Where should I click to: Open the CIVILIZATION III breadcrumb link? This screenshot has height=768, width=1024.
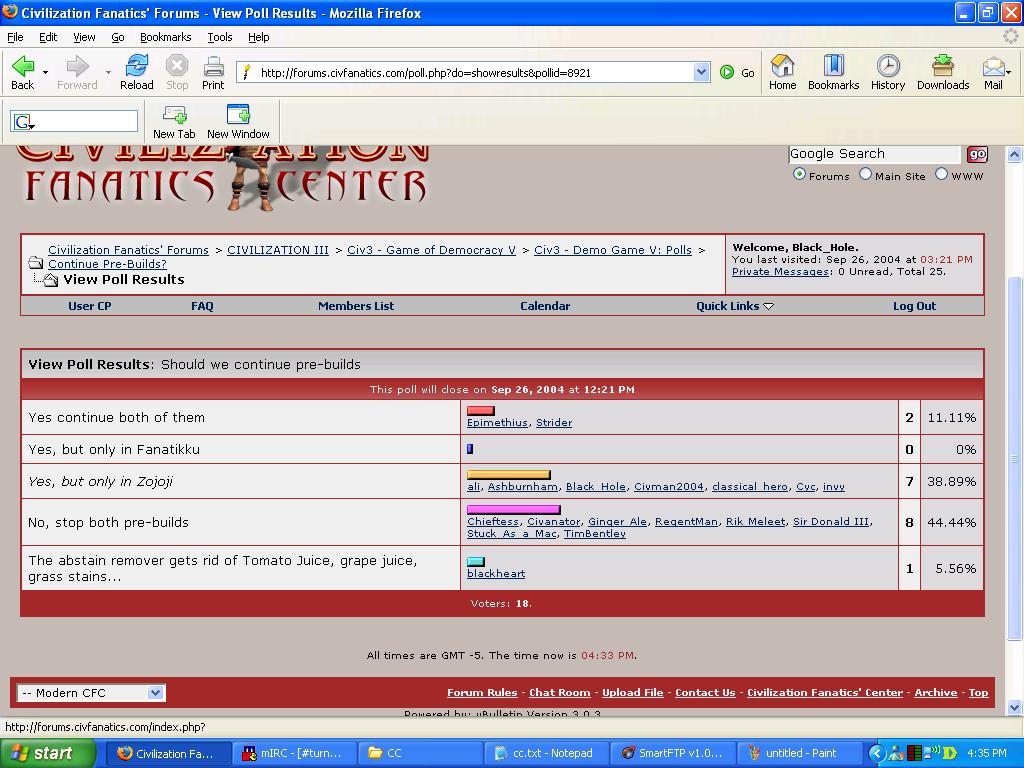(x=278, y=250)
